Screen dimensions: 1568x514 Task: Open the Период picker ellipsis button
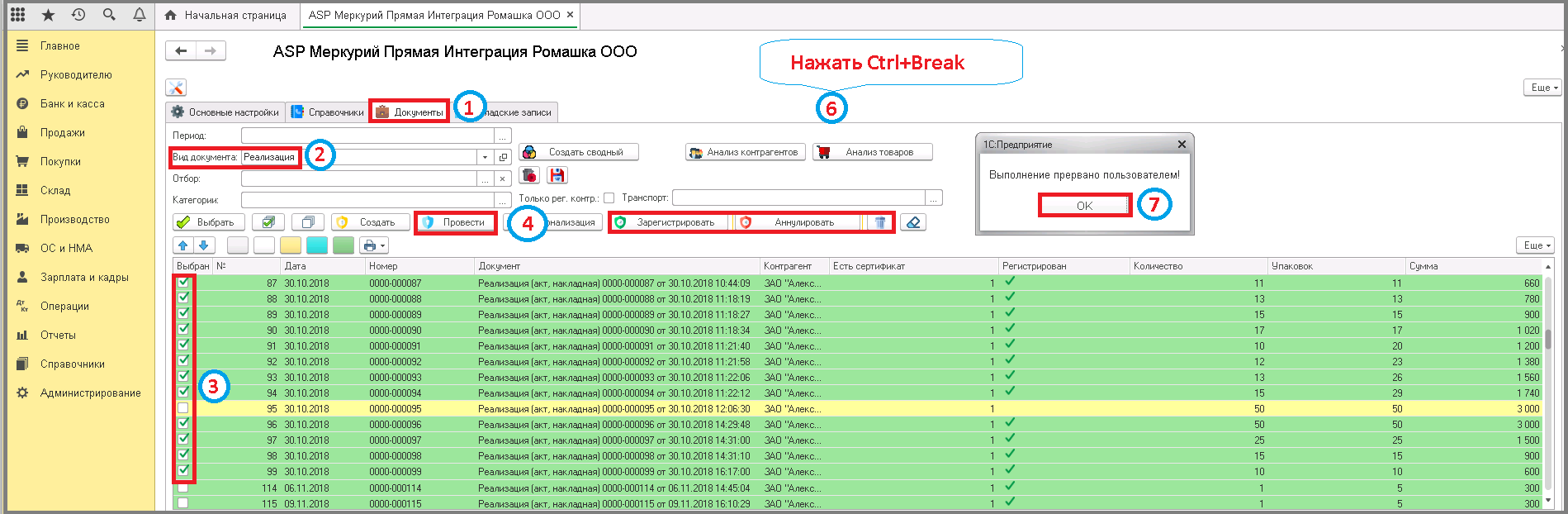coord(502,136)
